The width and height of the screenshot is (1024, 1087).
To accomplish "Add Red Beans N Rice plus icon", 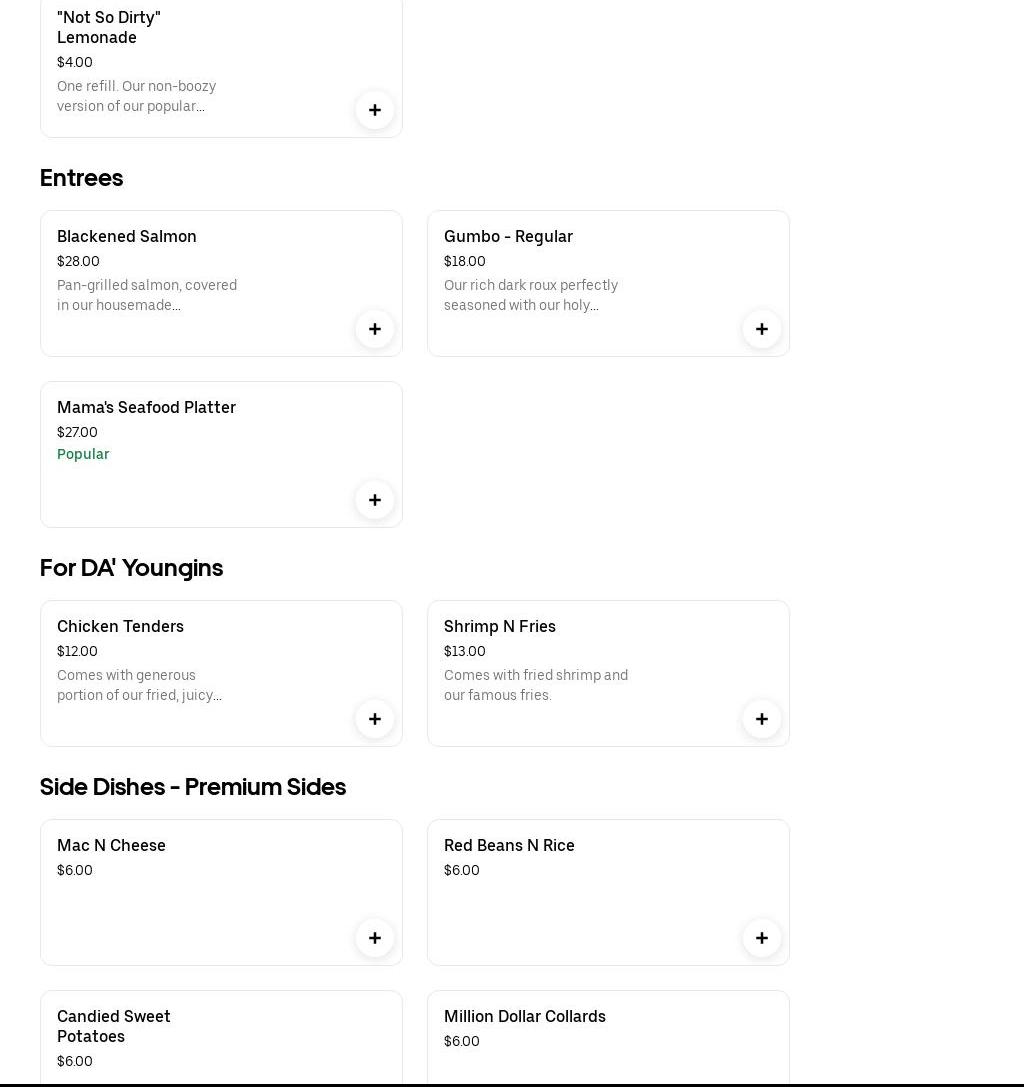I will (762, 938).
